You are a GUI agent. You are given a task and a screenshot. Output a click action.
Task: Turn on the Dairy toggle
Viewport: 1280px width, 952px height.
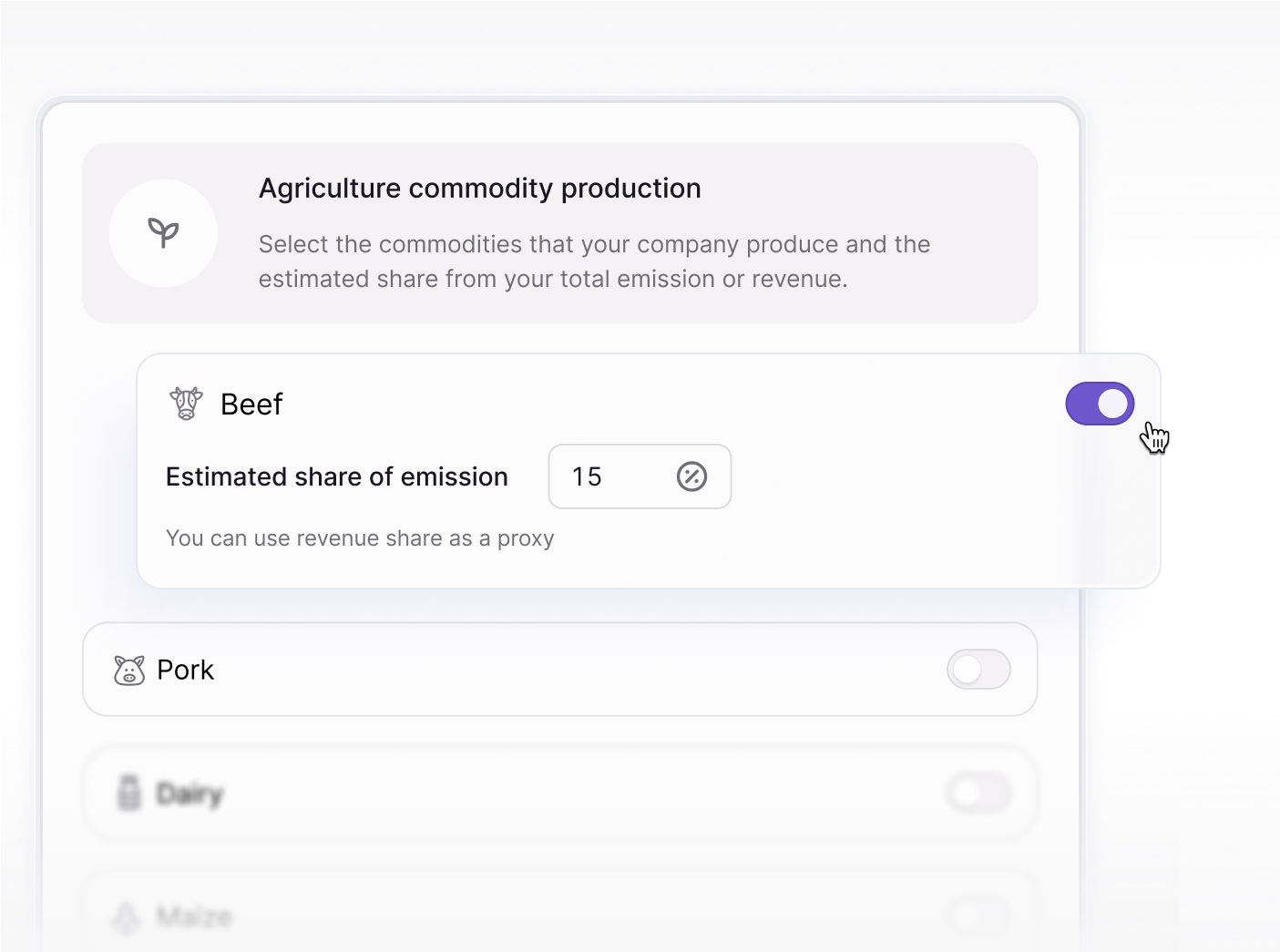pos(978,793)
